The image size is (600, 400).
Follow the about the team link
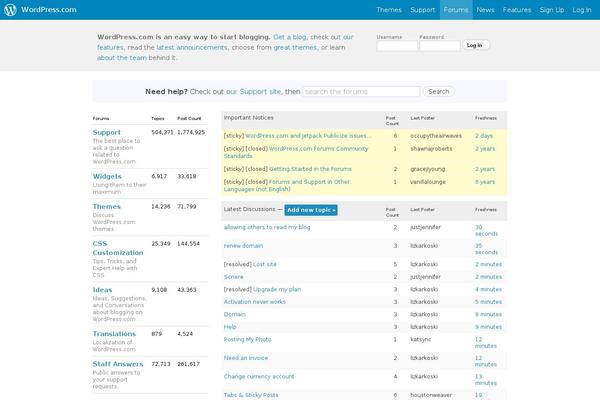click(x=122, y=58)
